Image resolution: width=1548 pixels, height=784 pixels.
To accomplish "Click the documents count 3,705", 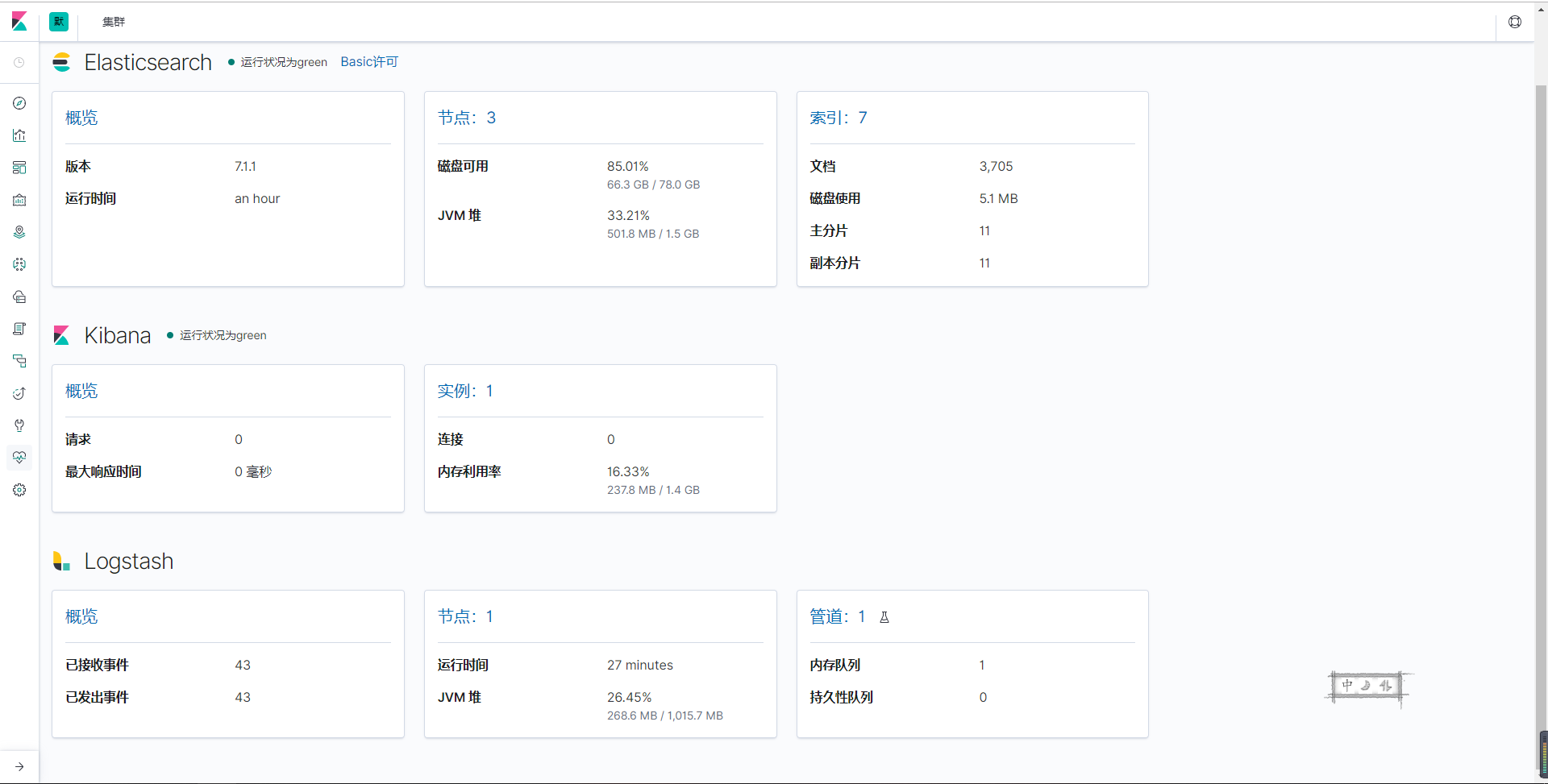I will (x=997, y=167).
